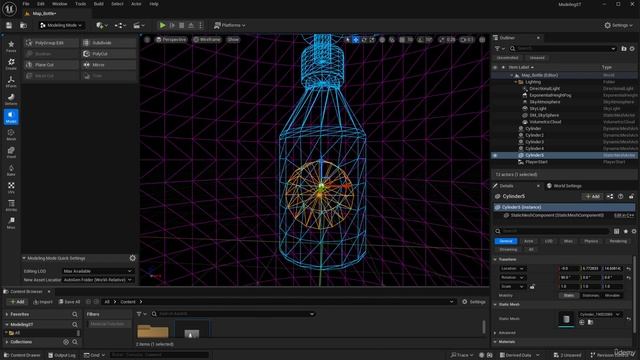Open the Deform tool category
The width and height of the screenshot is (640, 360).
pos(11,99)
